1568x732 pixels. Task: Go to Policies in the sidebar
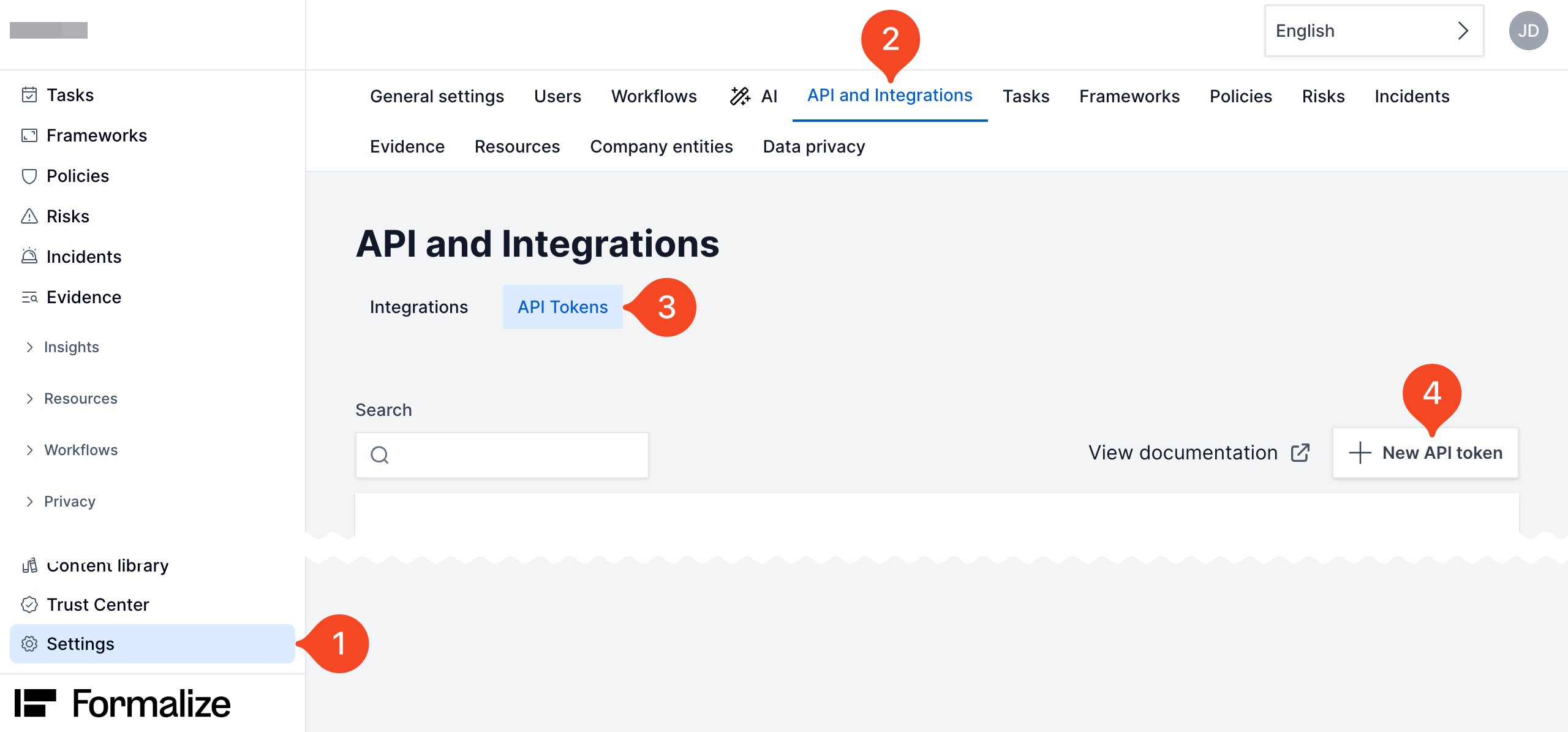coord(78,176)
